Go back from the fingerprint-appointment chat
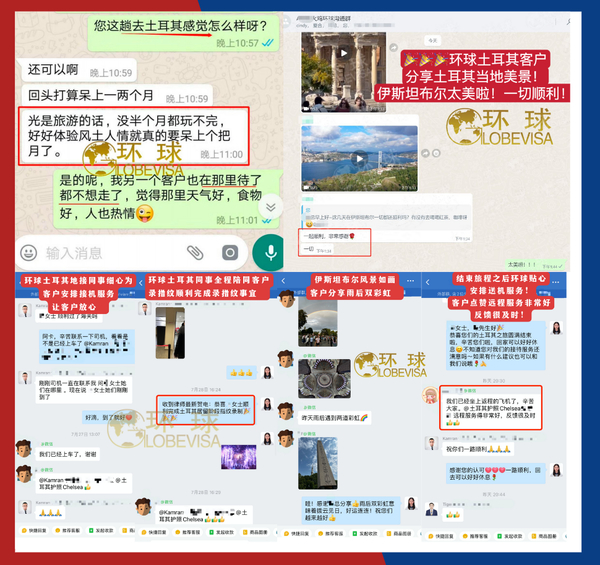The width and height of the screenshot is (600, 565). pos(140,283)
